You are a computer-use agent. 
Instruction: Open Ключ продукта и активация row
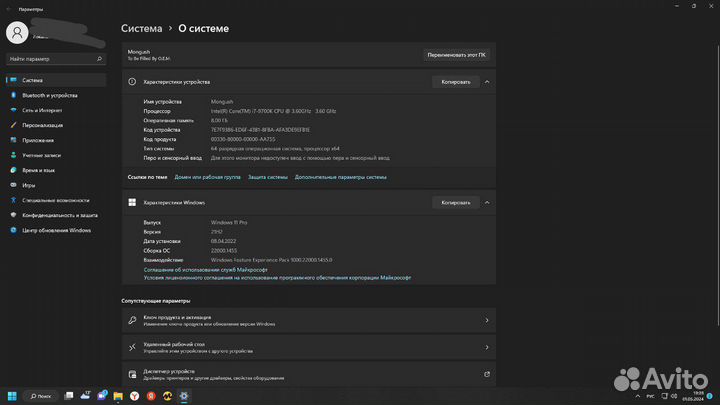[x=309, y=320]
